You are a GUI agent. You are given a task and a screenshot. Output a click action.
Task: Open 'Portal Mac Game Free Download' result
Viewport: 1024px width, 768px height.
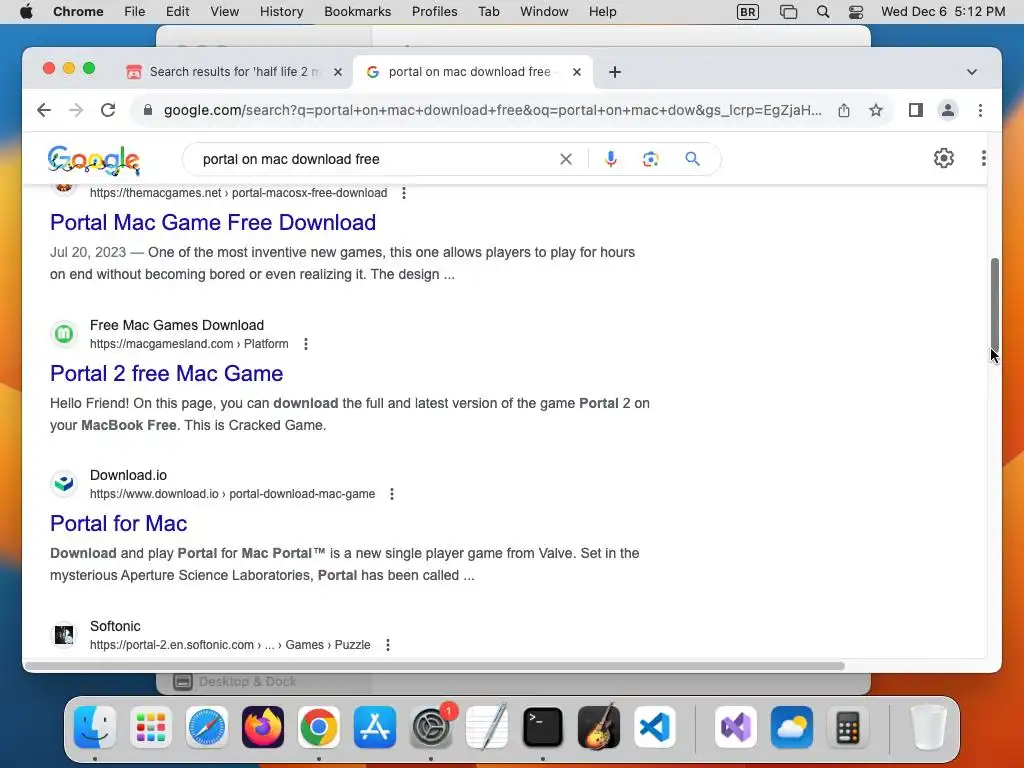click(x=213, y=222)
